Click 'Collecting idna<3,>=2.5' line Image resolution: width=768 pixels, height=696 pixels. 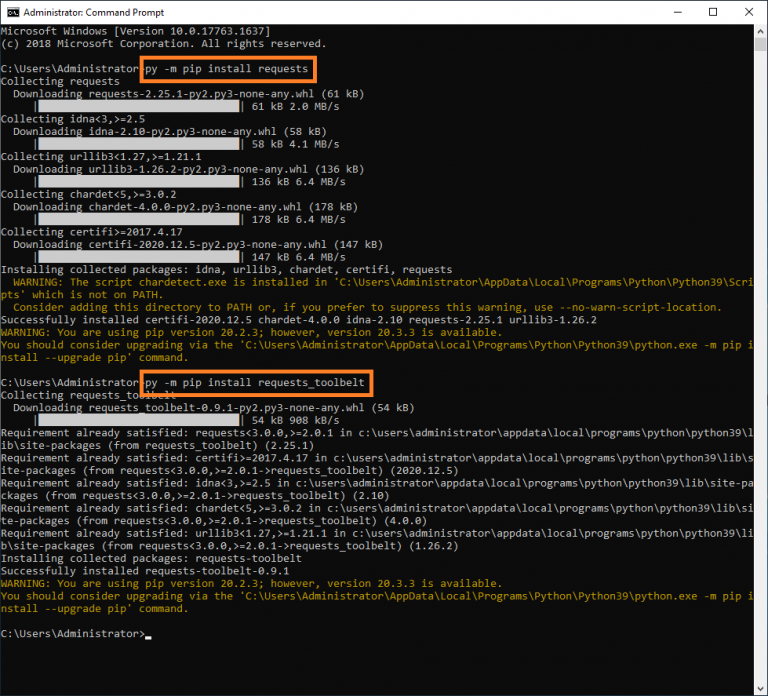(x=73, y=119)
